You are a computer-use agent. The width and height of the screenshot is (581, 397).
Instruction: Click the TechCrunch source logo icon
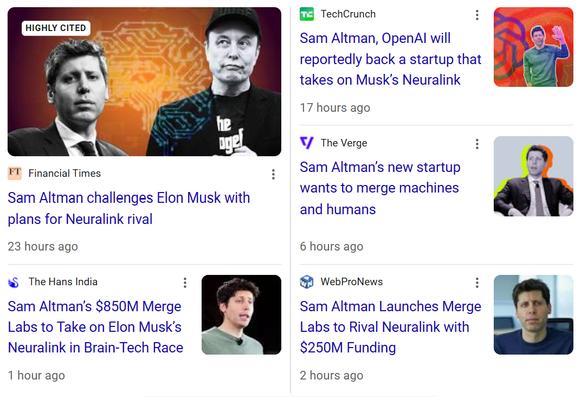pos(306,14)
